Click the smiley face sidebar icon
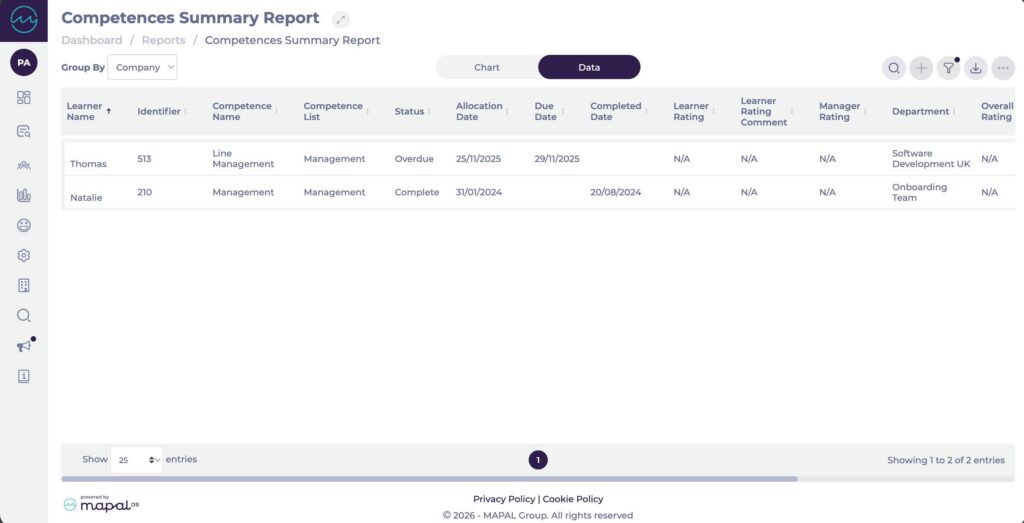The image size is (1024, 523). (24, 226)
